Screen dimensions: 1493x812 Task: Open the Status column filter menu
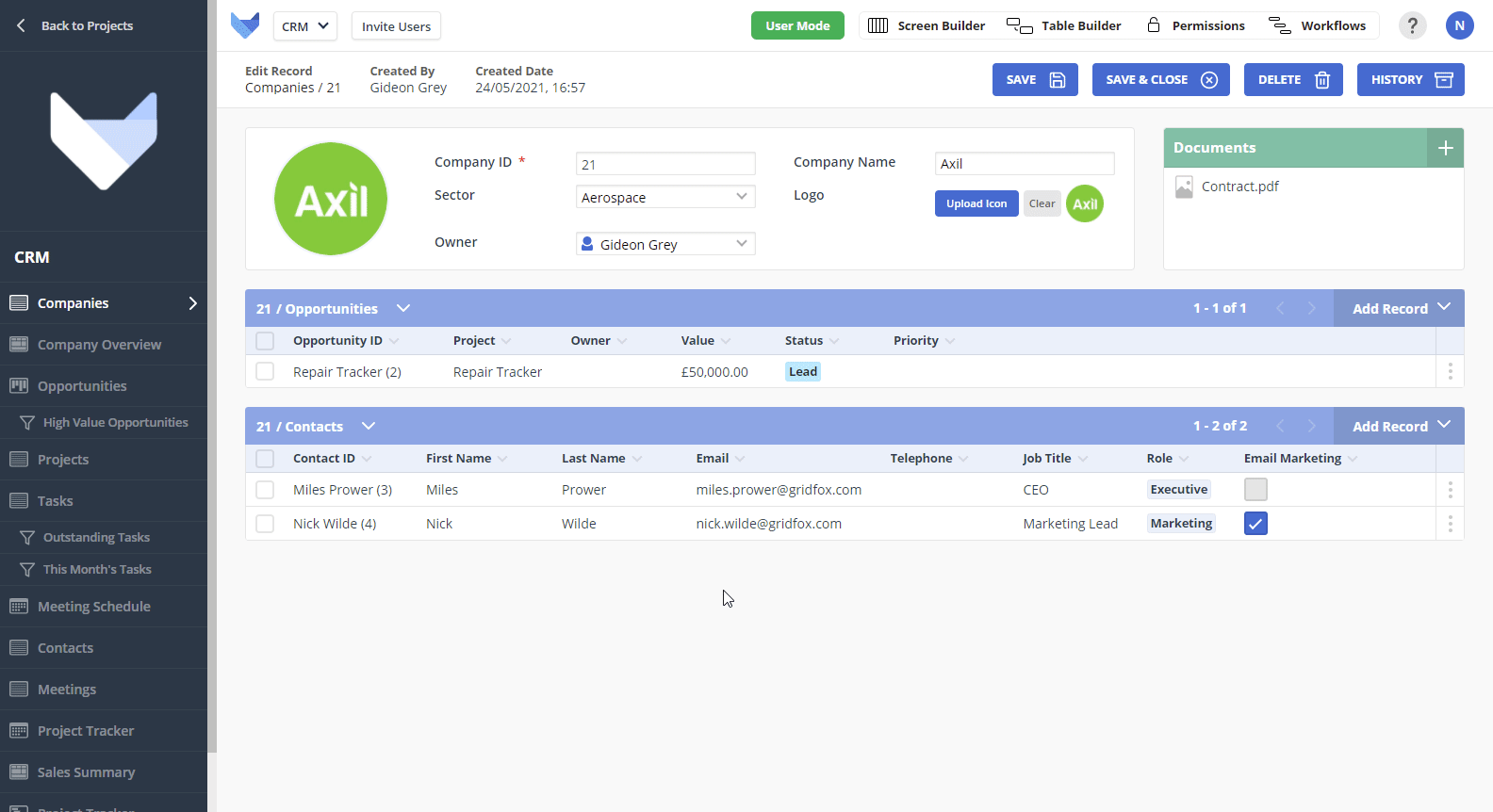click(x=834, y=341)
